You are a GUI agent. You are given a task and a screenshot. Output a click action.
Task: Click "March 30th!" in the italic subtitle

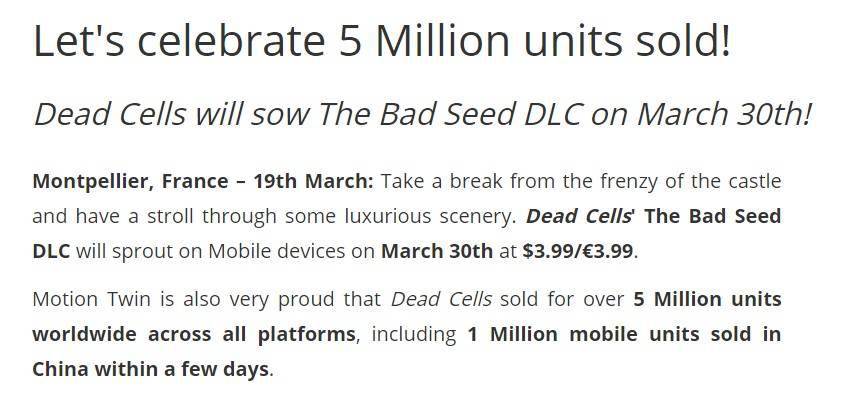coord(724,114)
